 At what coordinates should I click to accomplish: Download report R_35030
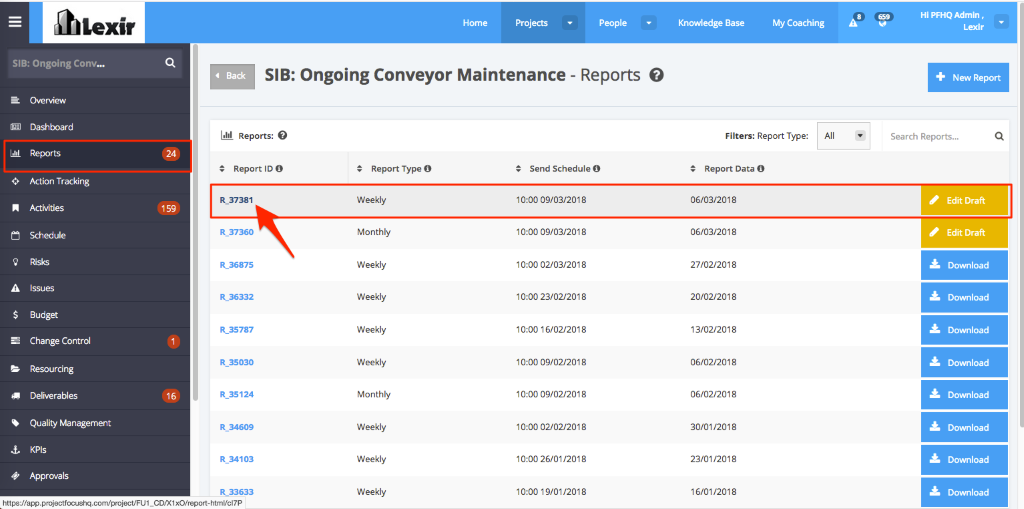coord(965,362)
